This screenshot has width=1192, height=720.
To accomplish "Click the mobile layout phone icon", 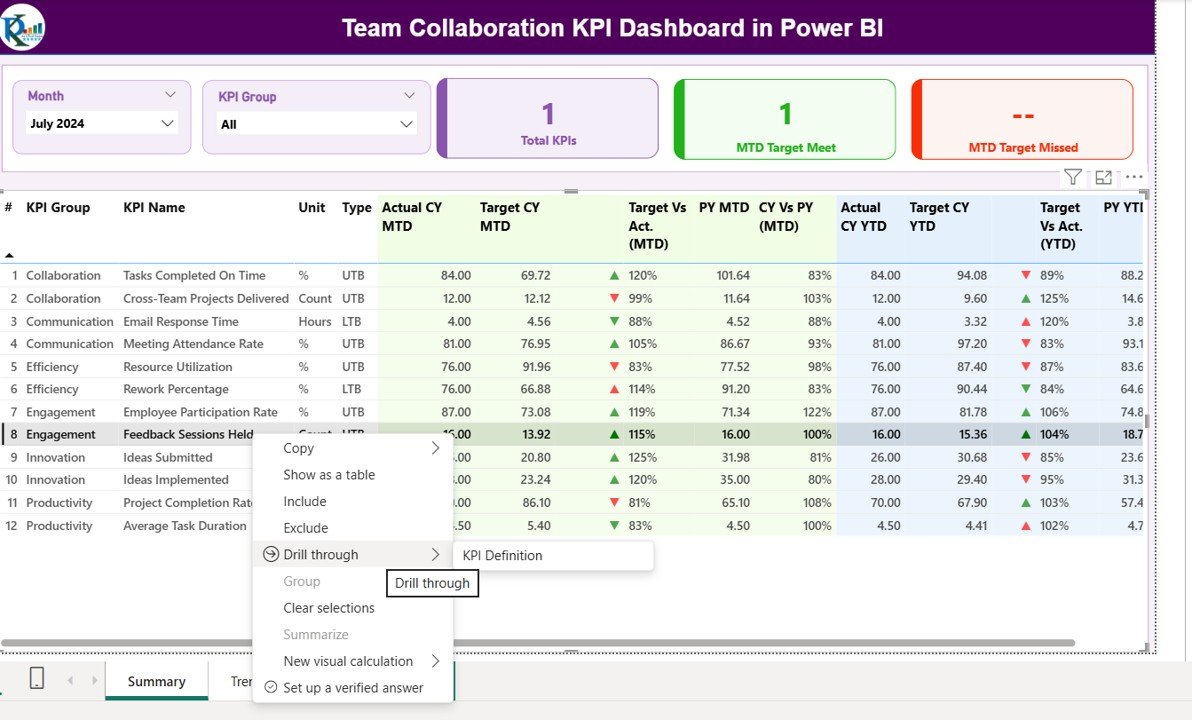I will point(37,679).
